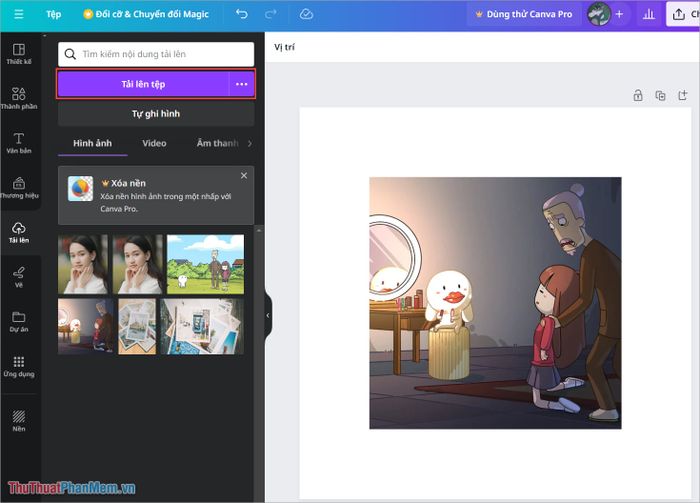Open Thương hiệu brand panel
700x503 pixels.
pos(19,187)
